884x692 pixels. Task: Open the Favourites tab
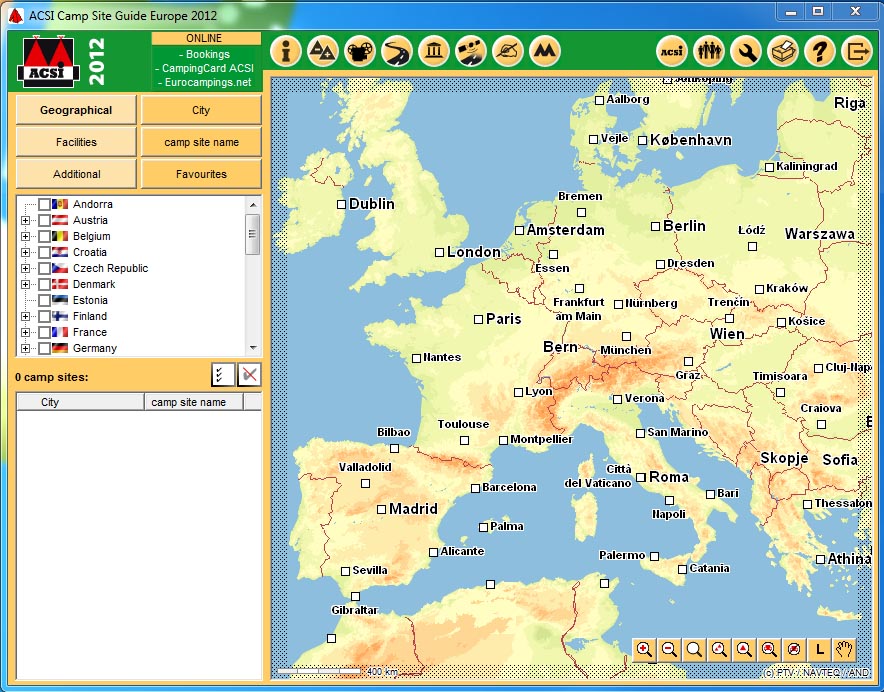201,174
